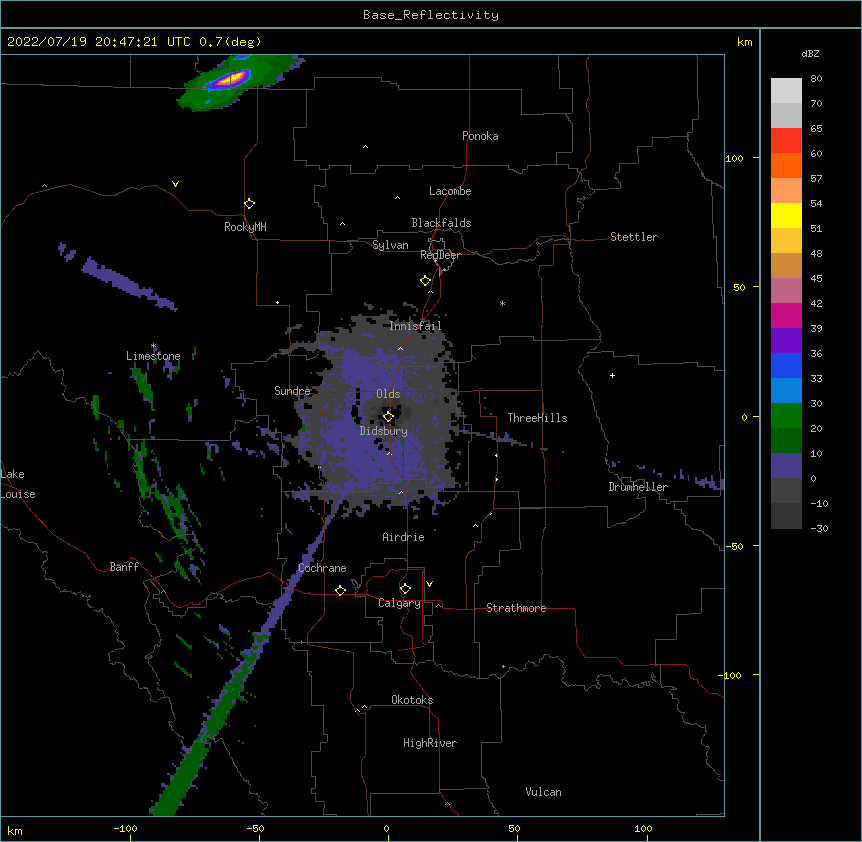Image resolution: width=862 pixels, height=842 pixels.
Task: Click the Lacombe city label
Action: point(450,191)
